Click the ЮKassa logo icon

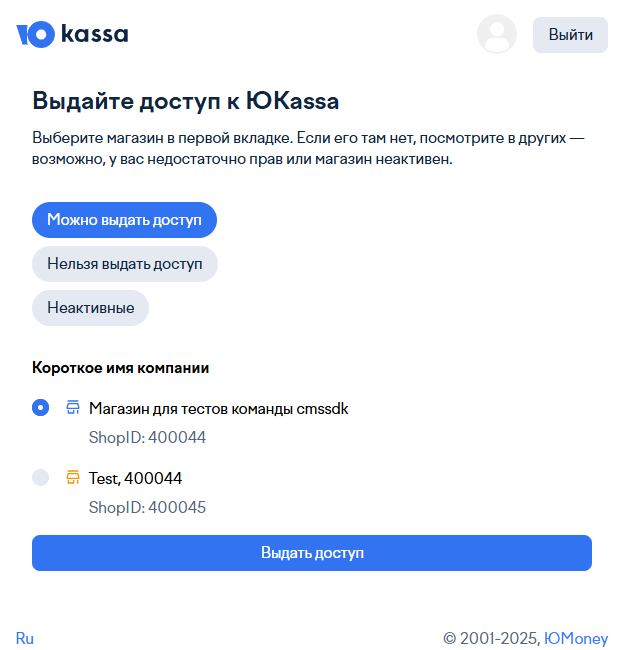pyautogui.click(x=35, y=35)
